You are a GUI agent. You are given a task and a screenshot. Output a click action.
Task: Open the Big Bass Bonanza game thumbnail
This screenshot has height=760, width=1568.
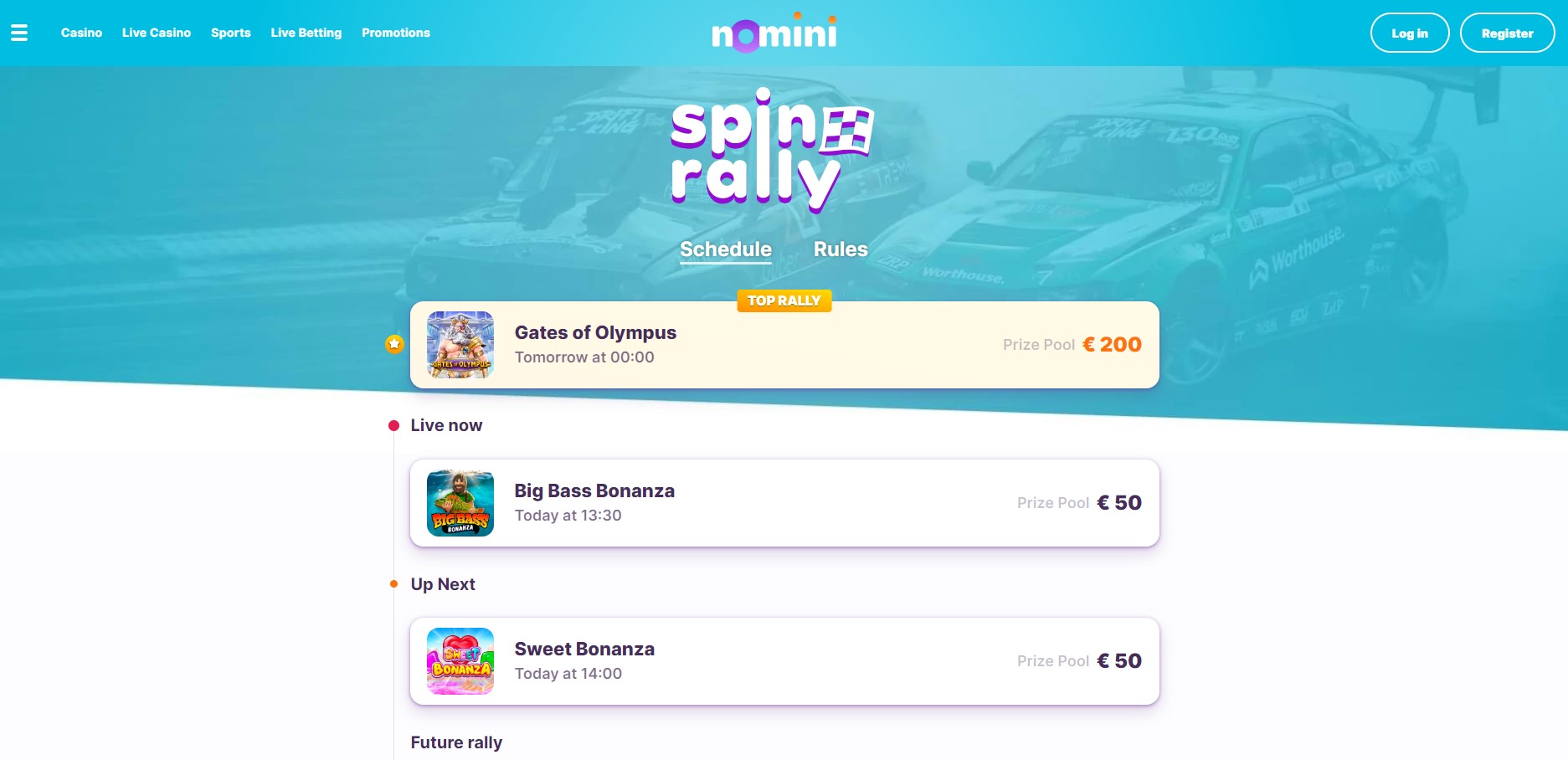pos(460,503)
